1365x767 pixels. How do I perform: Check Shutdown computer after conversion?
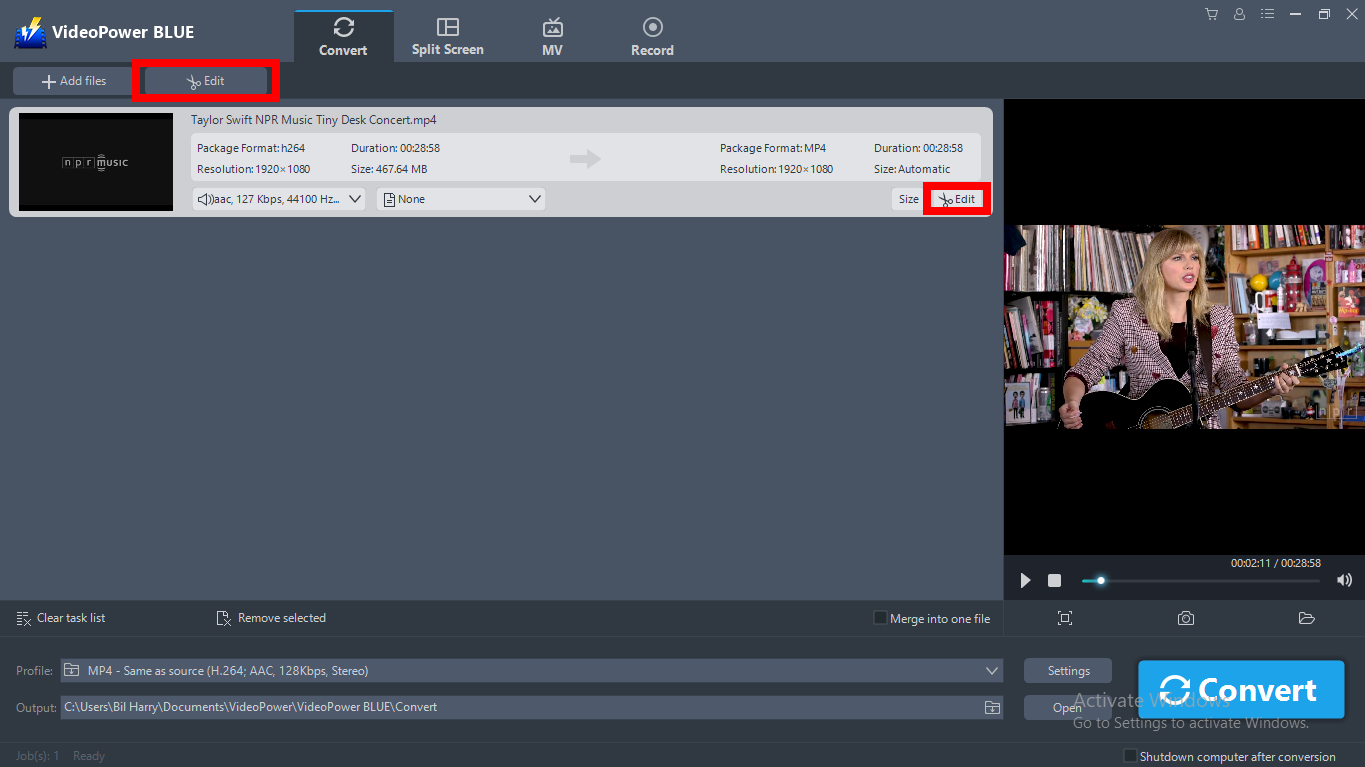coord(1130,755)
